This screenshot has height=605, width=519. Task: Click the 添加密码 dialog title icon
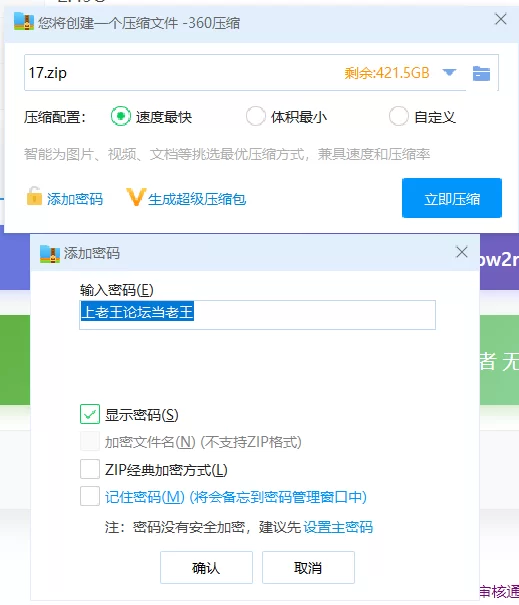pyautogui.click(x=50, y=254)
